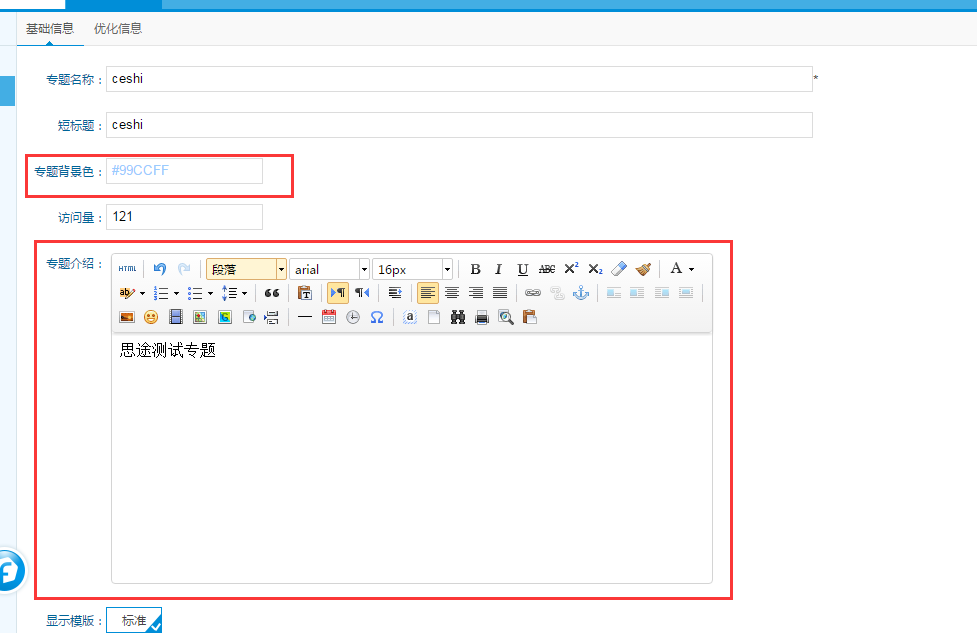977x633 pixels.
Task: Insert a hyperlink with the link icon
Action: [x=533, y=293]
